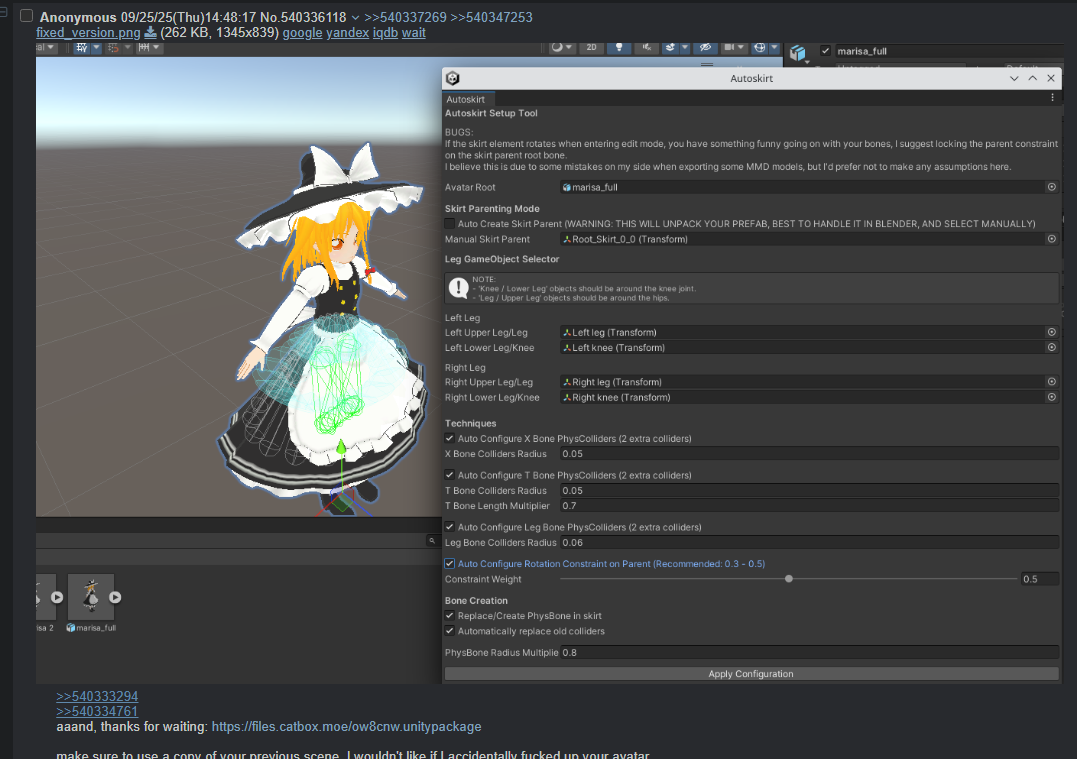
Task: Toggle the 2D view button
Action: 591,47
